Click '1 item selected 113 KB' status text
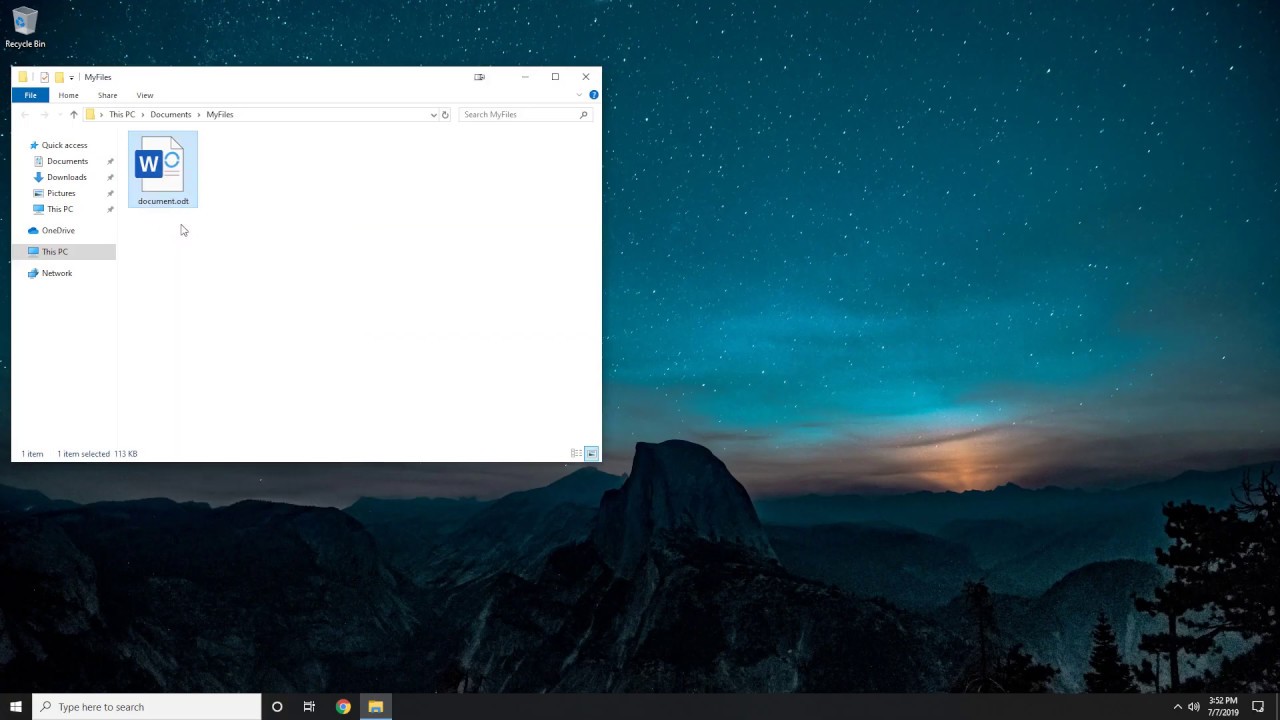The height and width of the screenshot is (720, 1280). (97, 454)
